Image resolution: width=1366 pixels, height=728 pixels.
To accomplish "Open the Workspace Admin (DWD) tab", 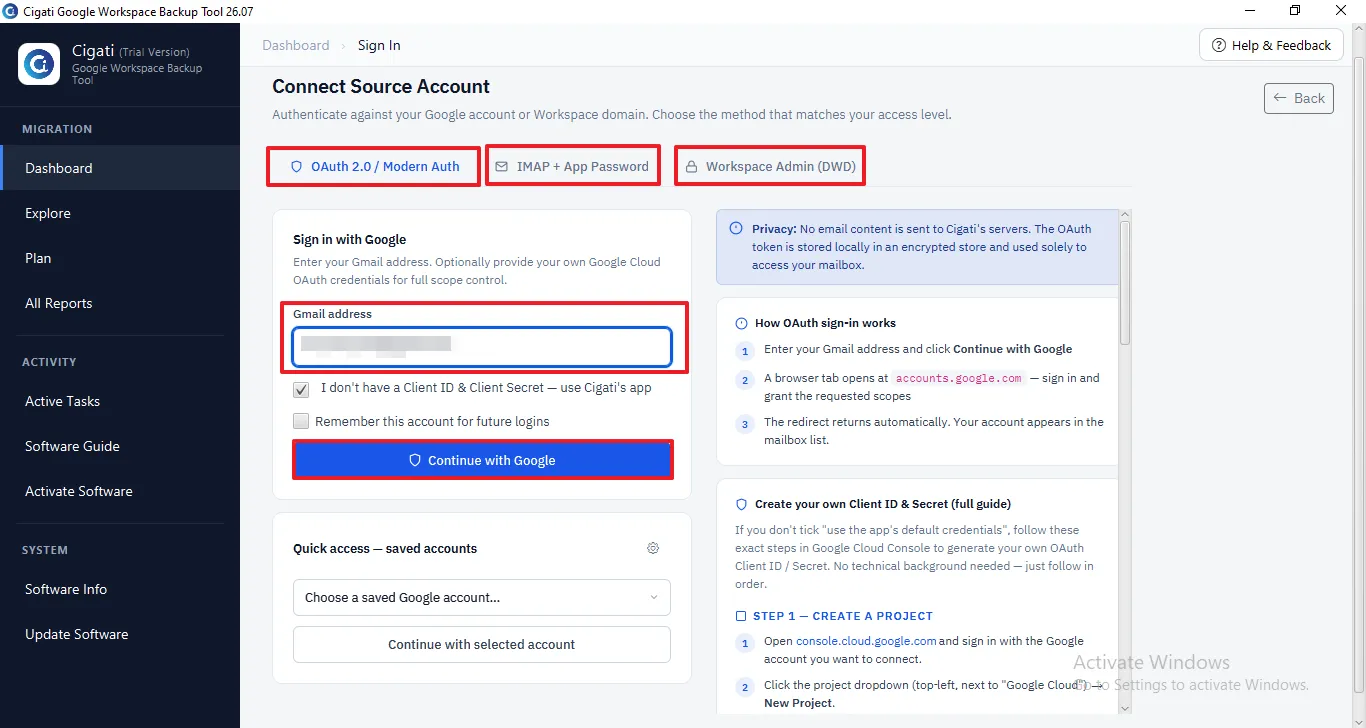I will (770, 167).
